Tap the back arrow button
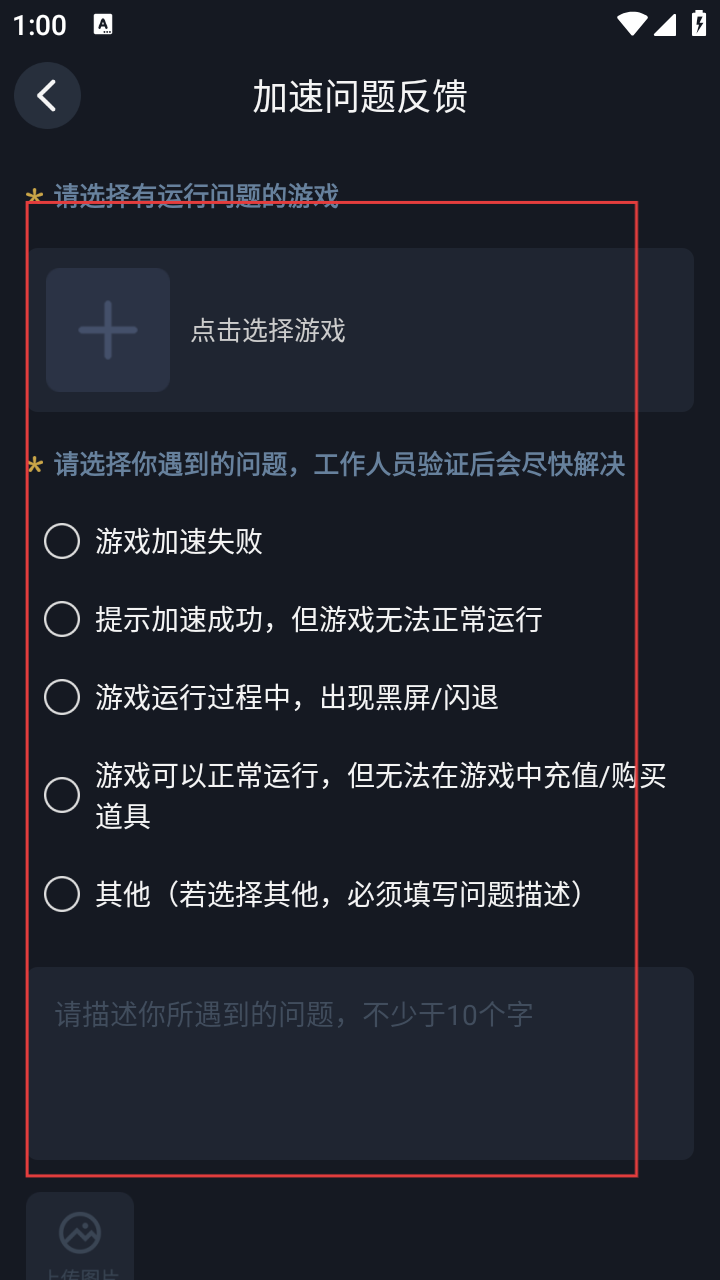Viewport: 720px width, 1280px height. click(x=47, y=96)
